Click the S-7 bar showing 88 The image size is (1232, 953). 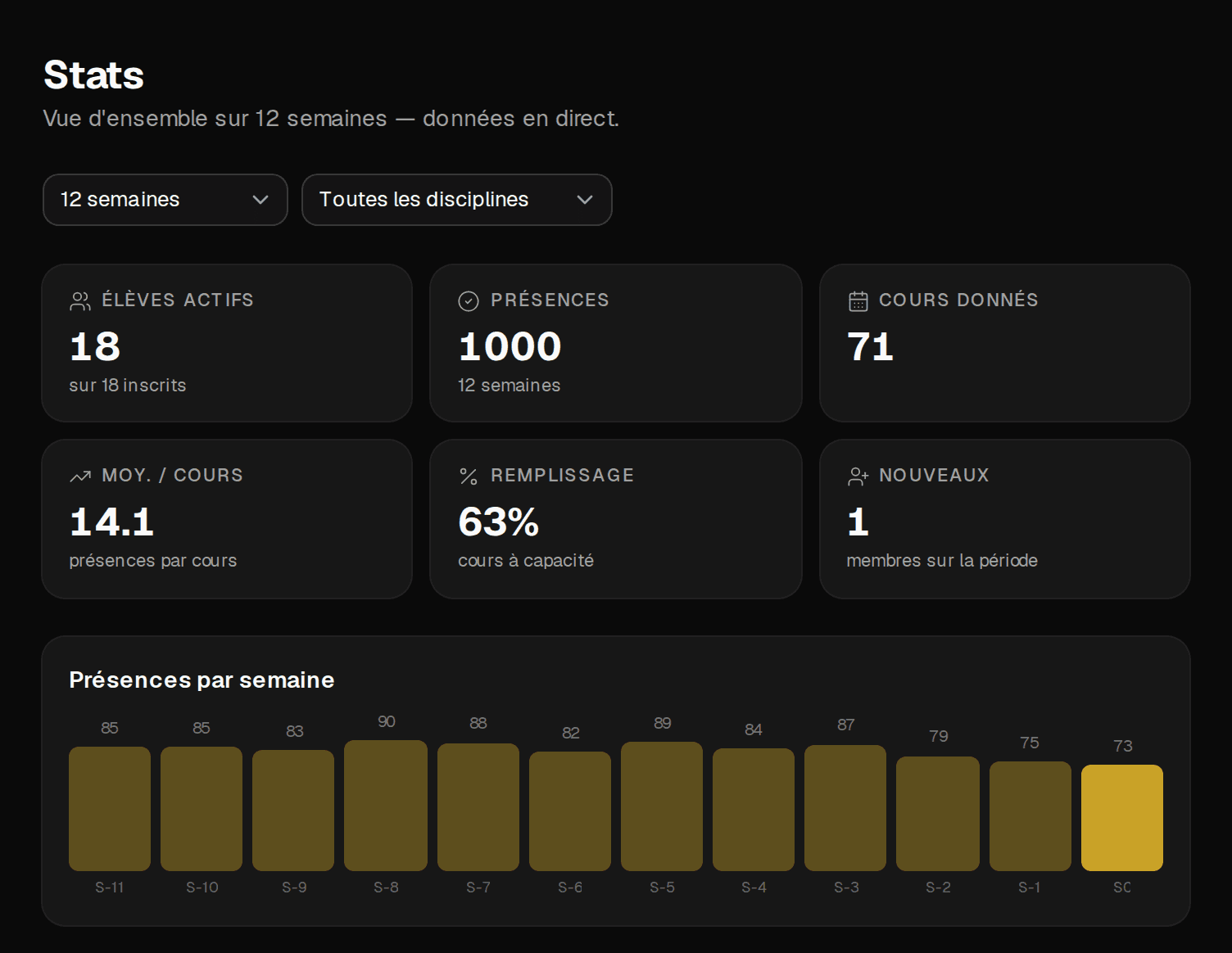(x=478, y=806)
